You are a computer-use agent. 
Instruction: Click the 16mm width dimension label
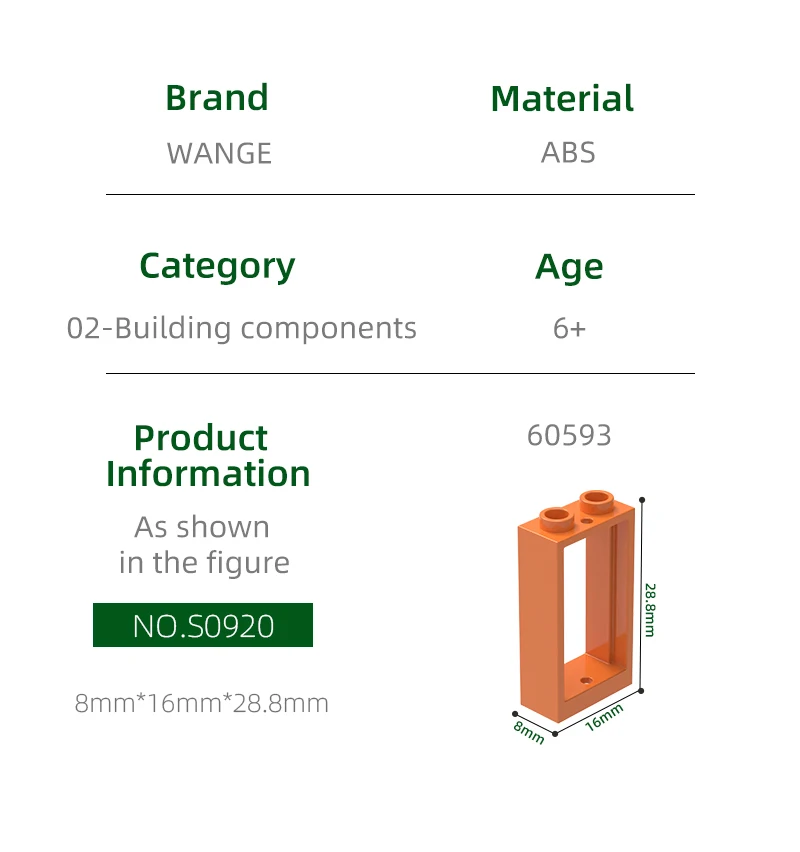tap(604, 717)
